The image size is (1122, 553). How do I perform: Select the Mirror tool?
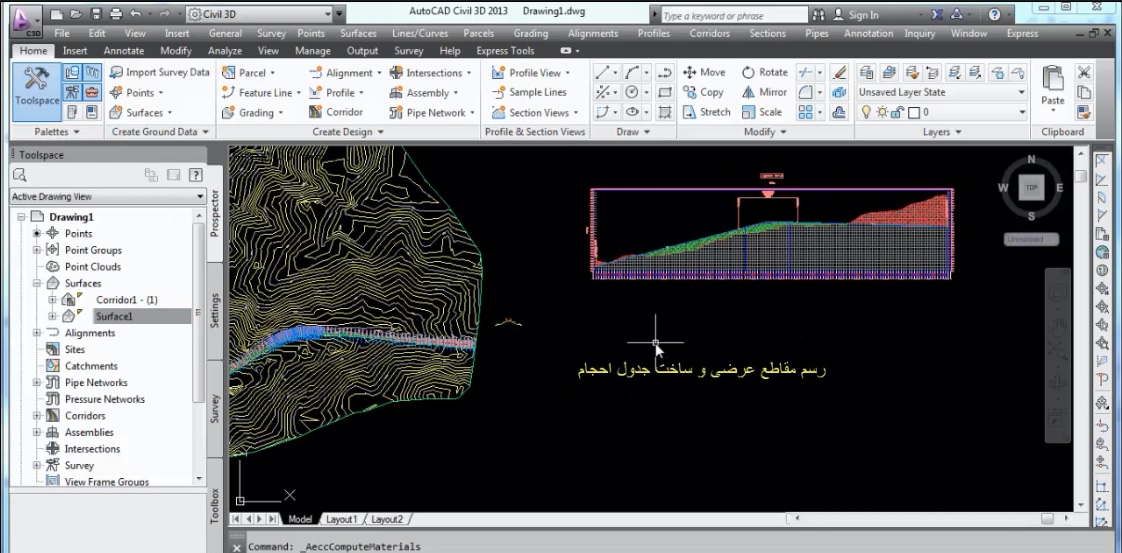764,92
